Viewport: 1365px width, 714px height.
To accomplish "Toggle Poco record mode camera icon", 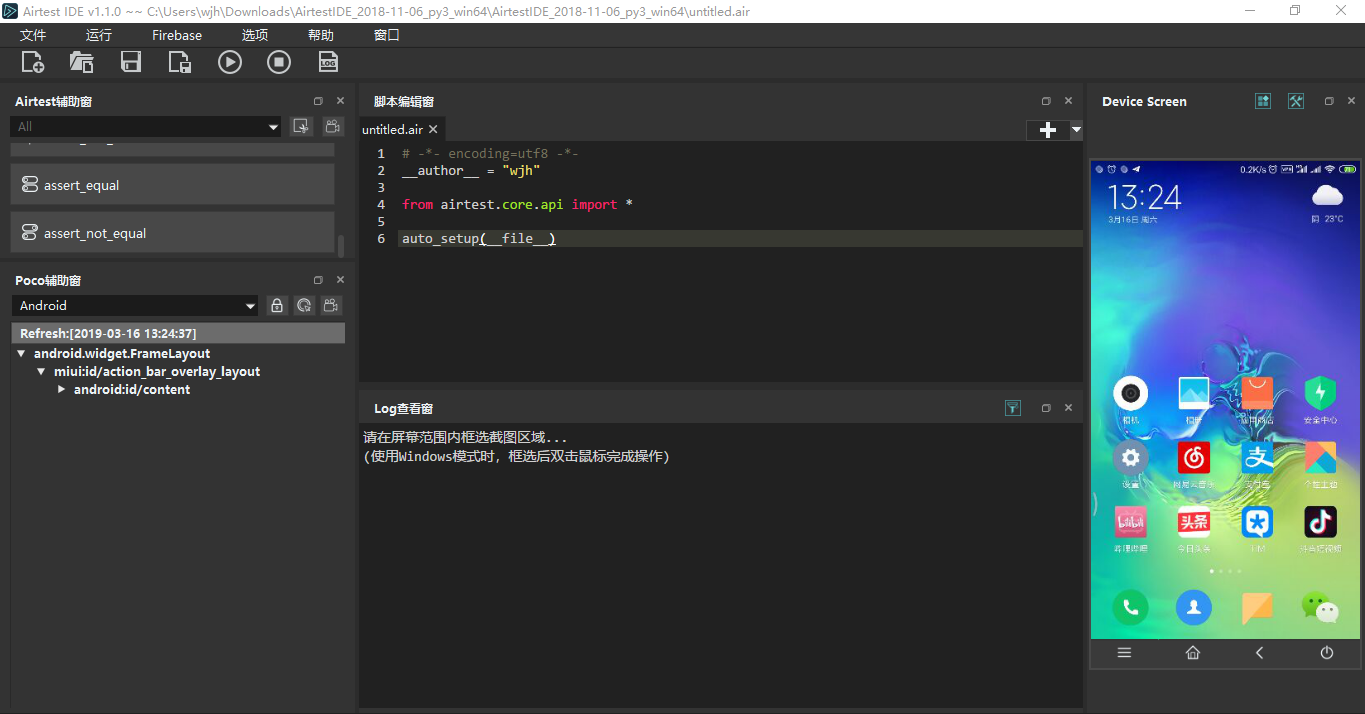I will click(331, 306).
